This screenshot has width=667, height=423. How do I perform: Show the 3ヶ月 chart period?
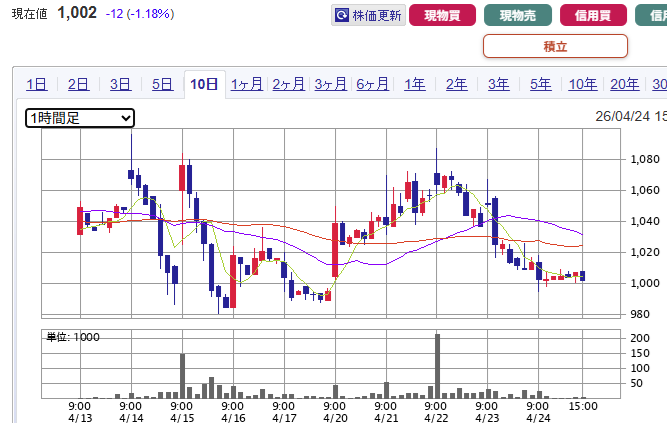[x=330, y=84]
